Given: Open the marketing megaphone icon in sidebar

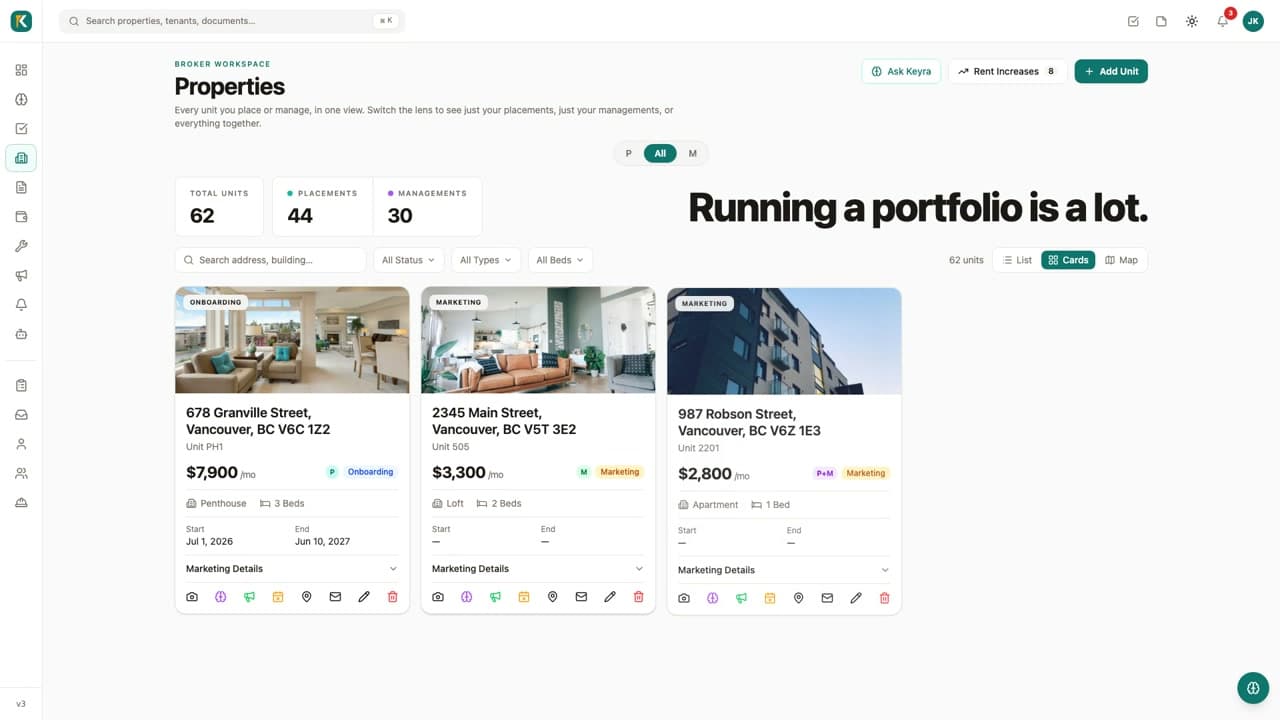Looking at the screenshot, I should 21,275.
